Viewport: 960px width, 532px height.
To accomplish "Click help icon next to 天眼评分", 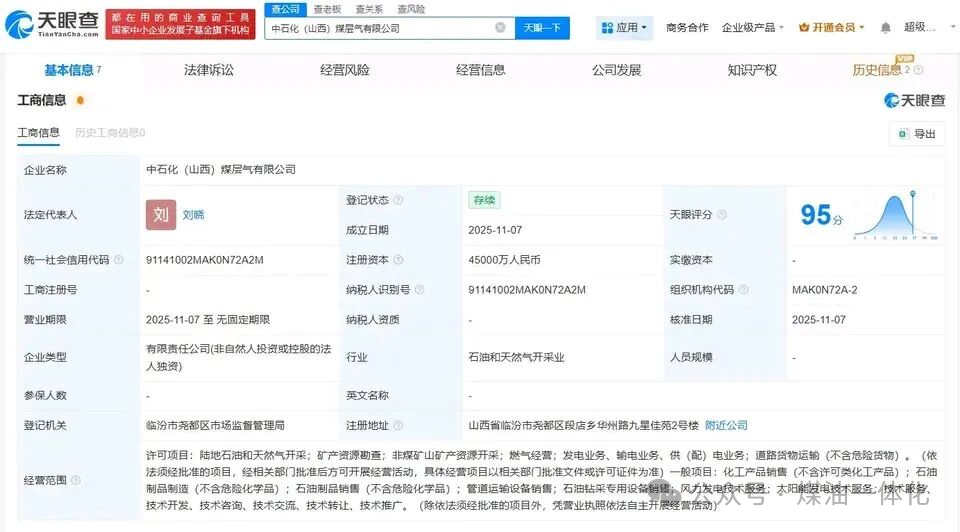I will (x=722, y=215).
